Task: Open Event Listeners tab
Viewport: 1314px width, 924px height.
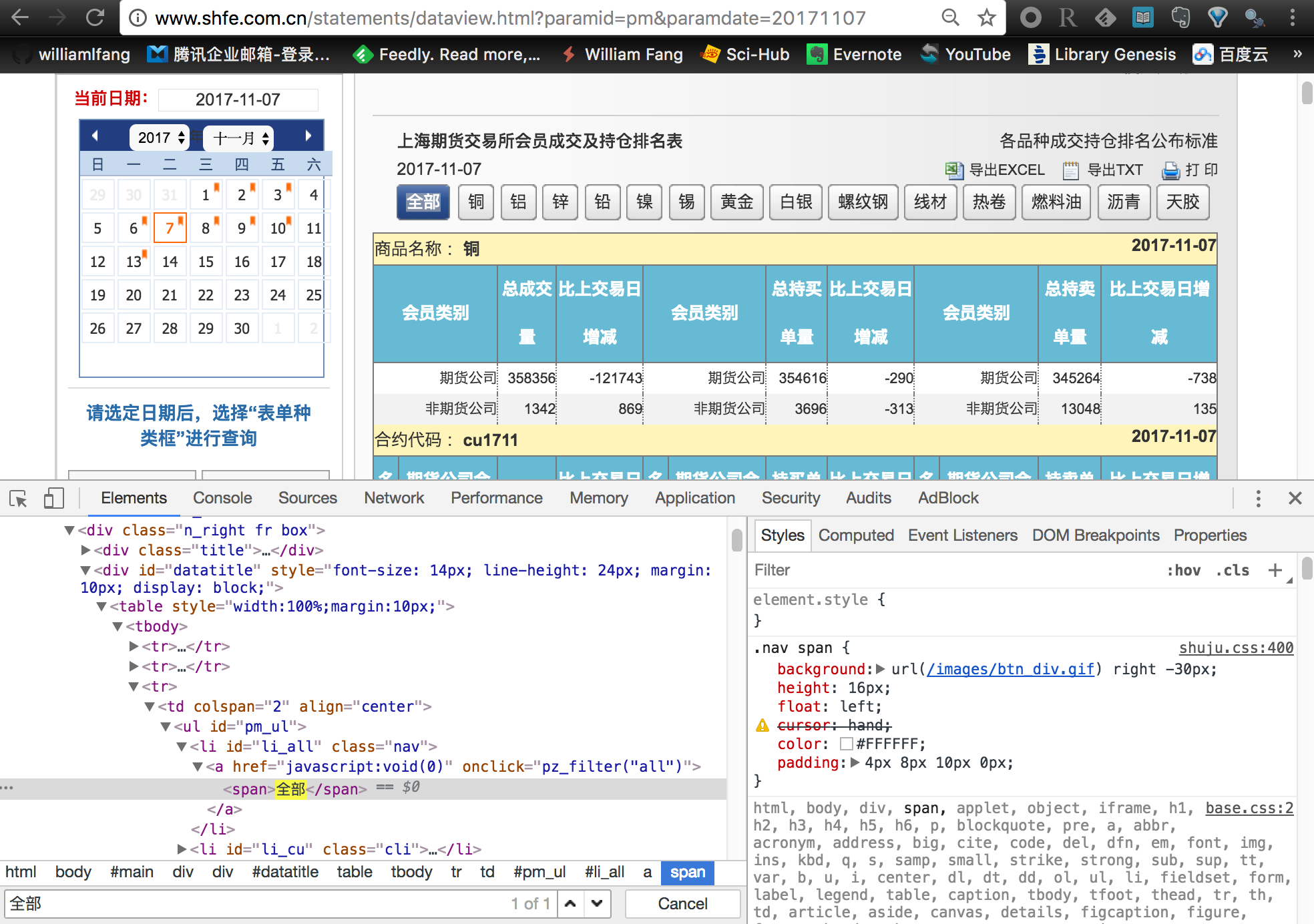Action: (x=963, y=535)
